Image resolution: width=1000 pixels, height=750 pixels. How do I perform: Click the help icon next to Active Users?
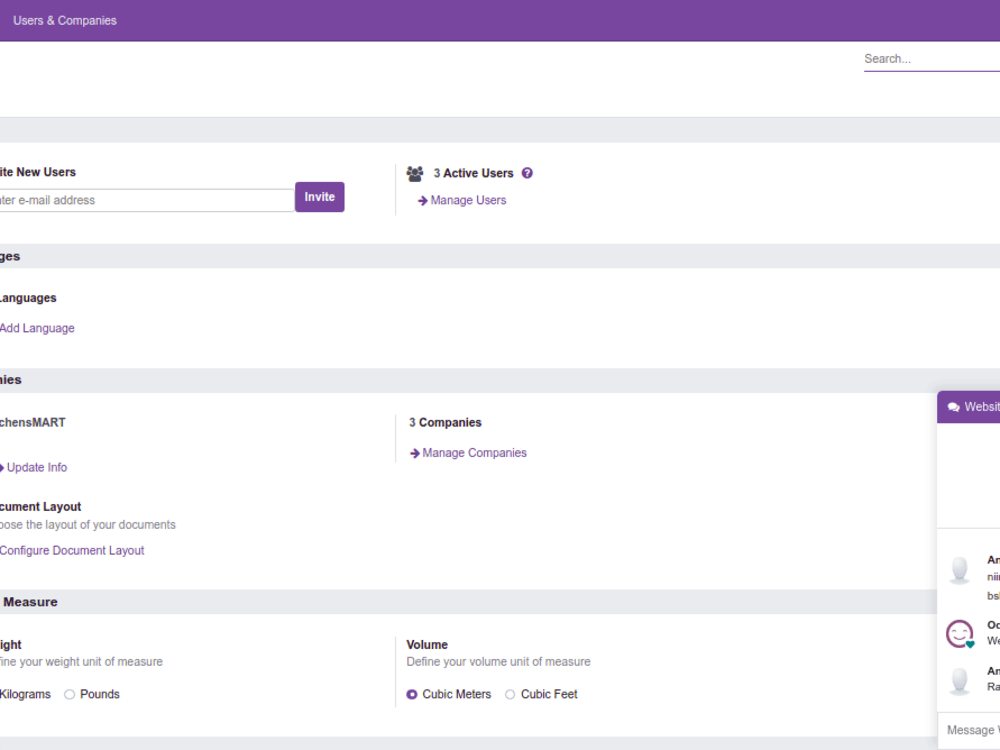point(527,173)
